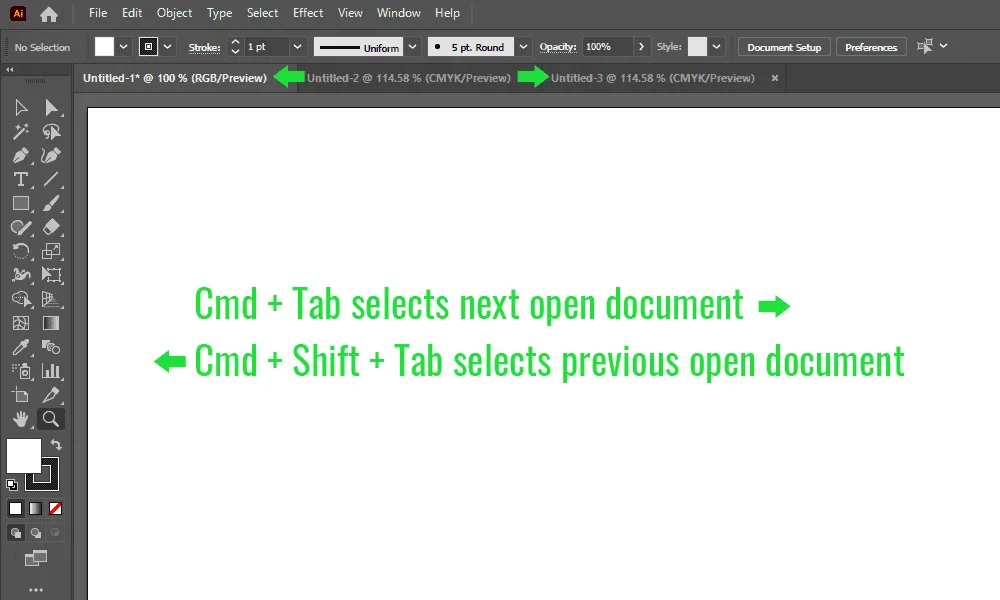Collapse toolbar with double-arrow toggle
This screenshot has height=600, width=1000.
point(10,70)
